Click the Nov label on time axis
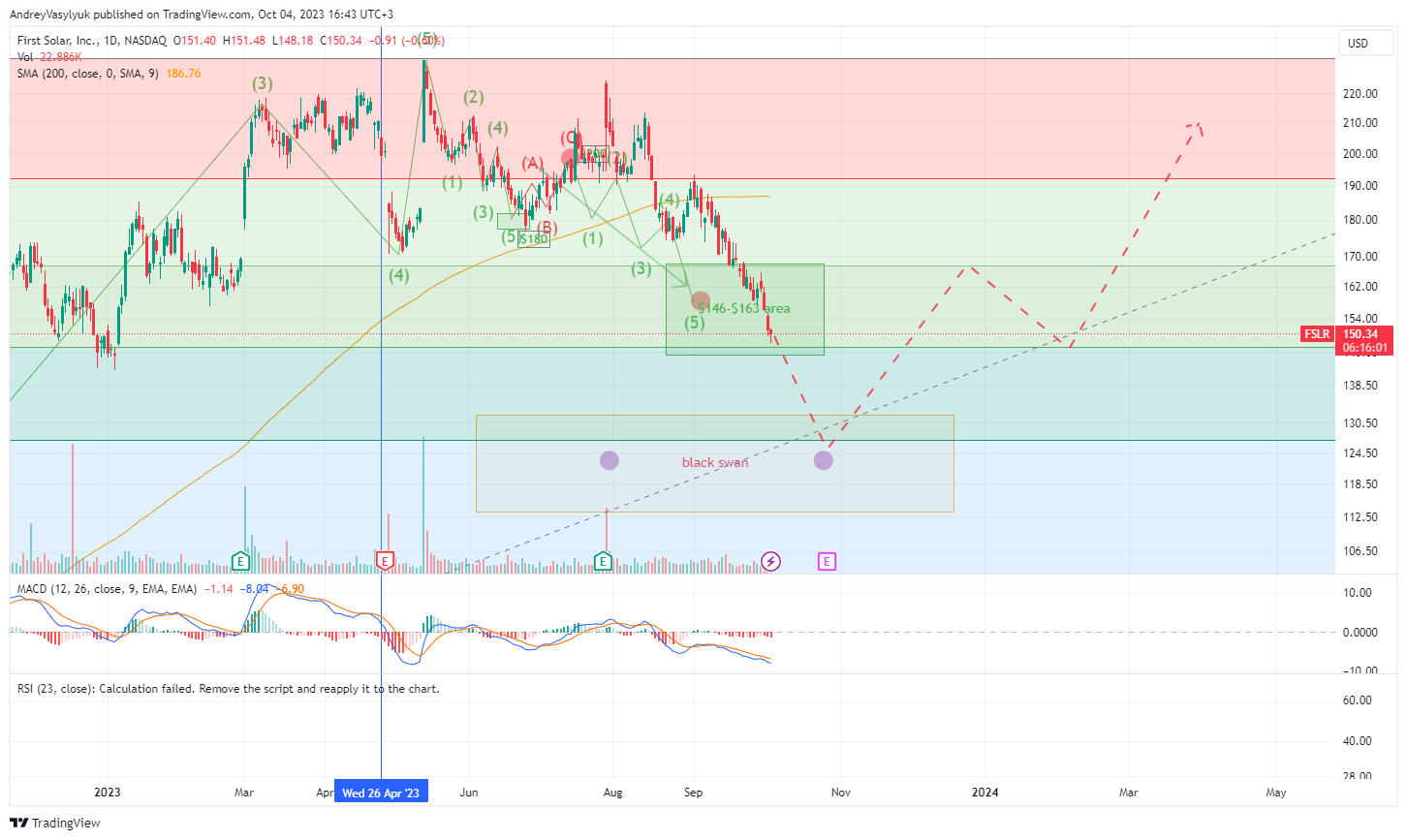The height and width of the screenshot is (840, 1407). click(840, 793)
